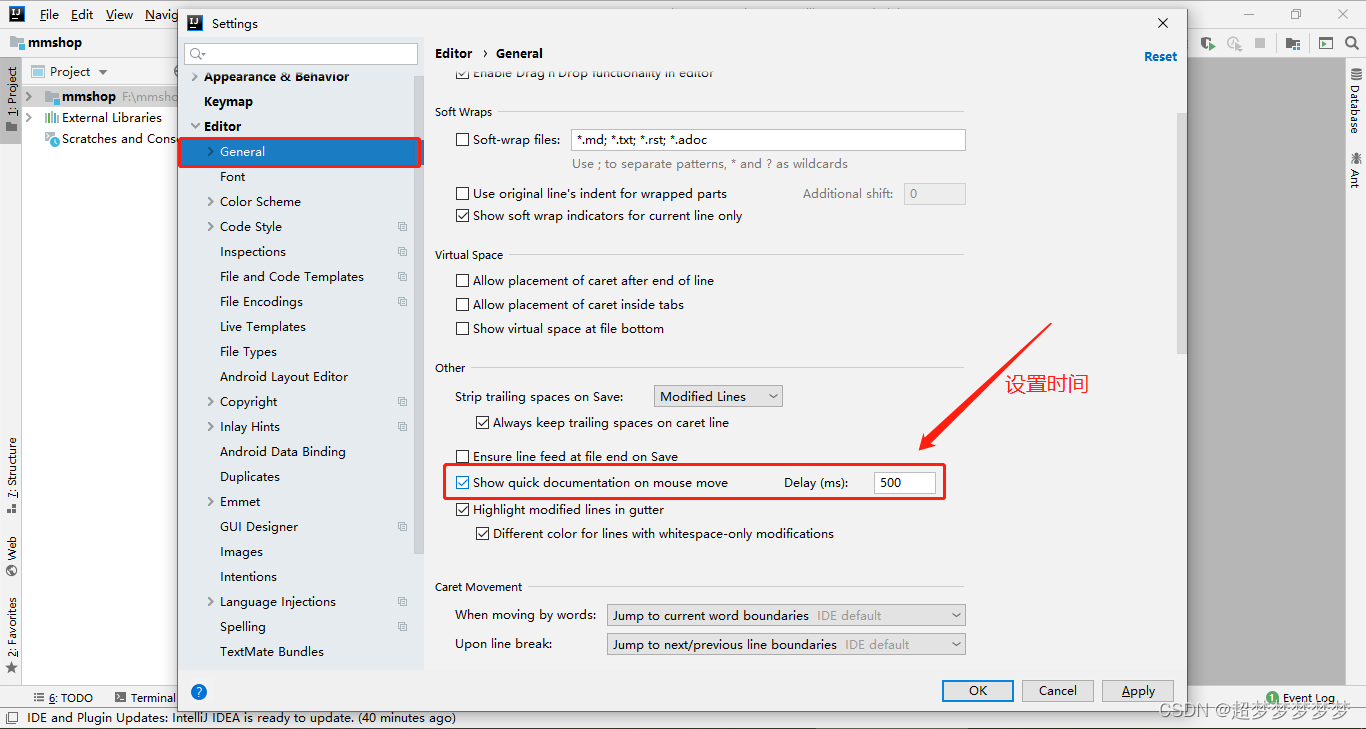Open the 6: TODO bottom tab

click(64, 698)
